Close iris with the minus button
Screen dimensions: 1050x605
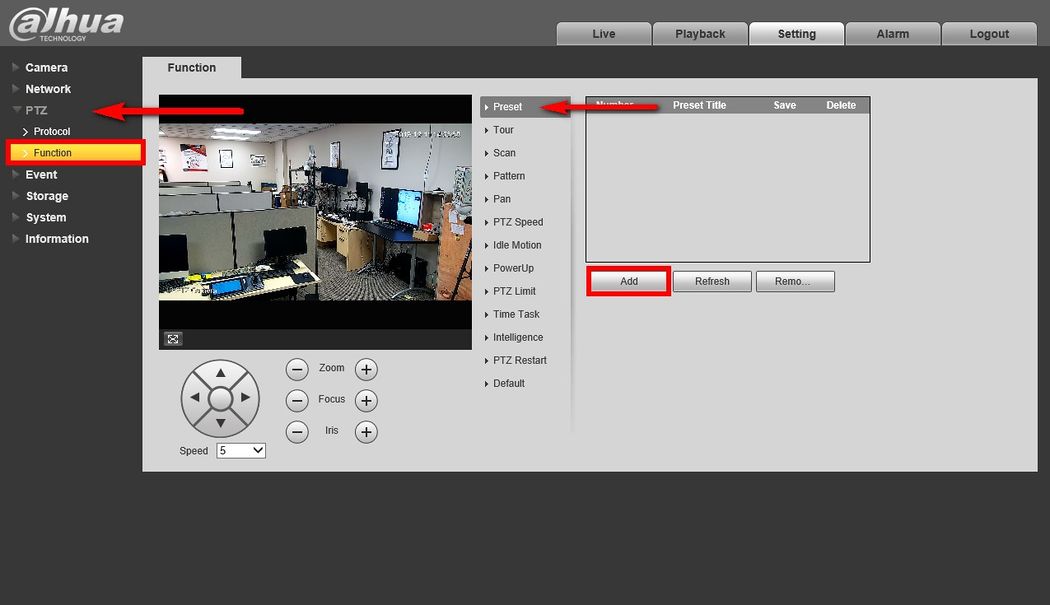pyautogui.click(x=297, y=432)
